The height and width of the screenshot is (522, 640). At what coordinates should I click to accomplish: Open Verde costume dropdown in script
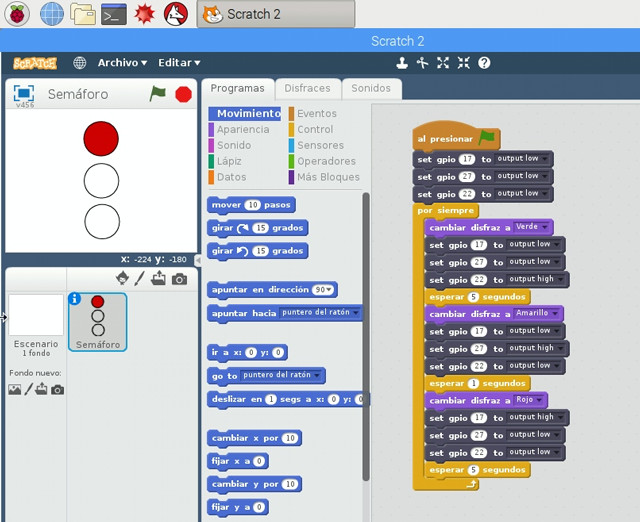pyautogui.click(x=532, y=227)
